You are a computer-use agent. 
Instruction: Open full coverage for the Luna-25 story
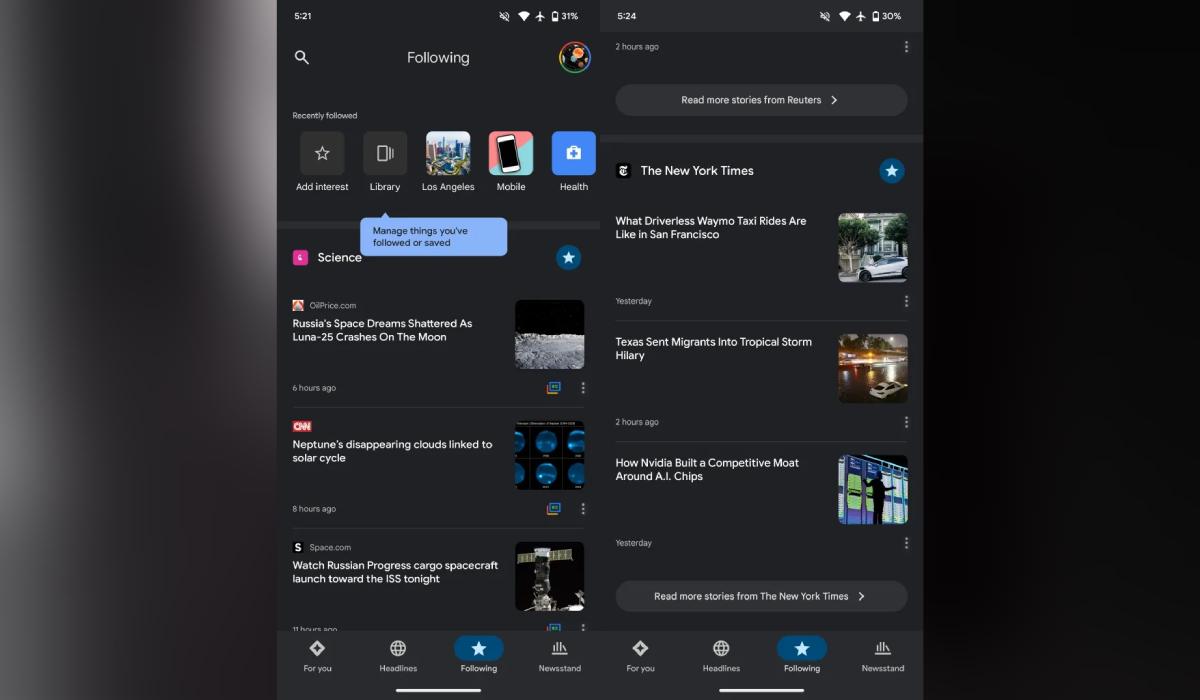555,387
